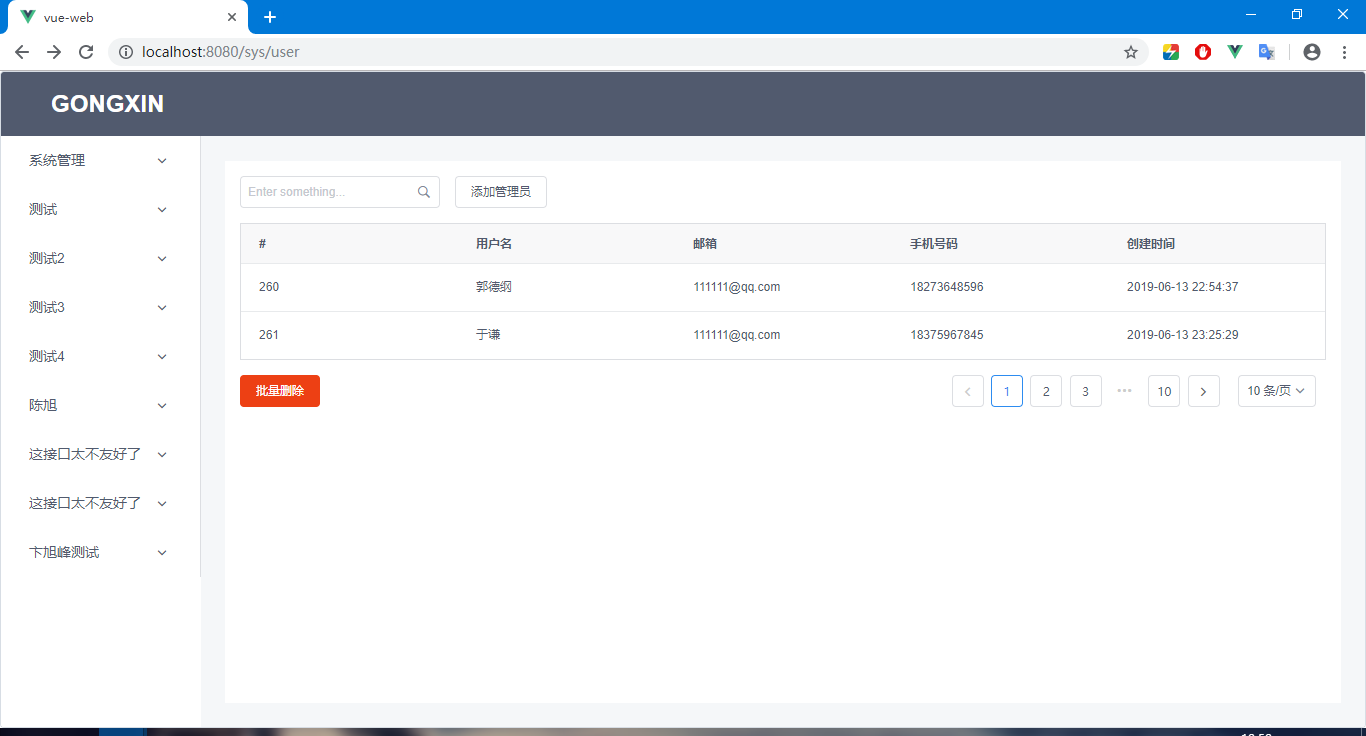Click phone number 18375967845
This screenshot has width=1366, height=736.
pyautogui.click(x=947, y=335)
